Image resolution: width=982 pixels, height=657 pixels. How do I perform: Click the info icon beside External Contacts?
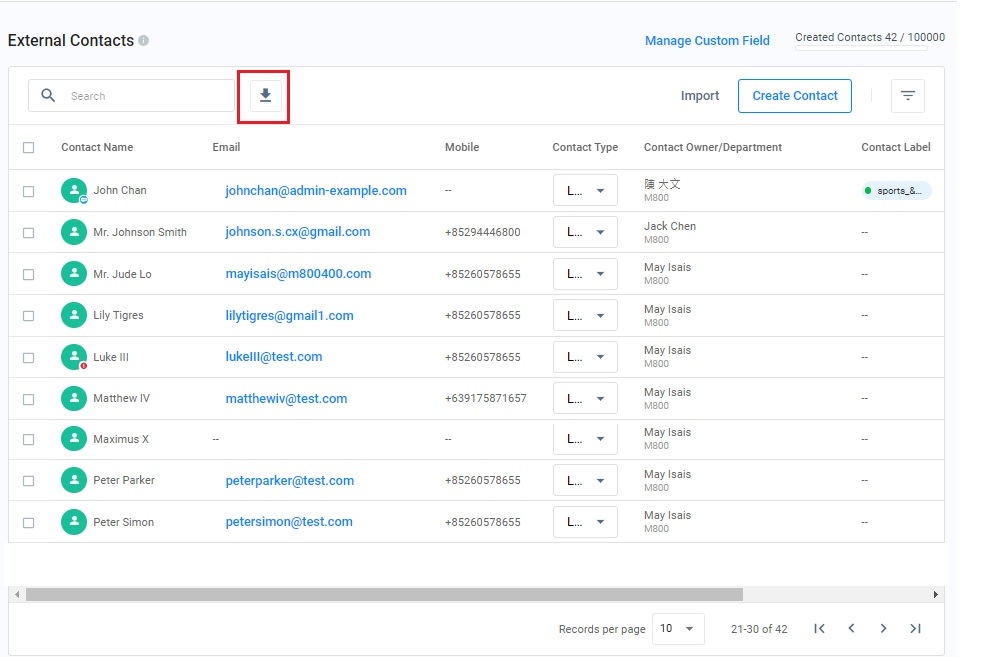[144, 41]
